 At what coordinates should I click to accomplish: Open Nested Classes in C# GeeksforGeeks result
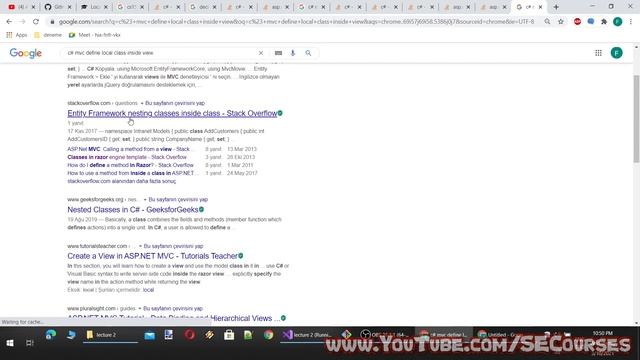click(x=133, y=210)
